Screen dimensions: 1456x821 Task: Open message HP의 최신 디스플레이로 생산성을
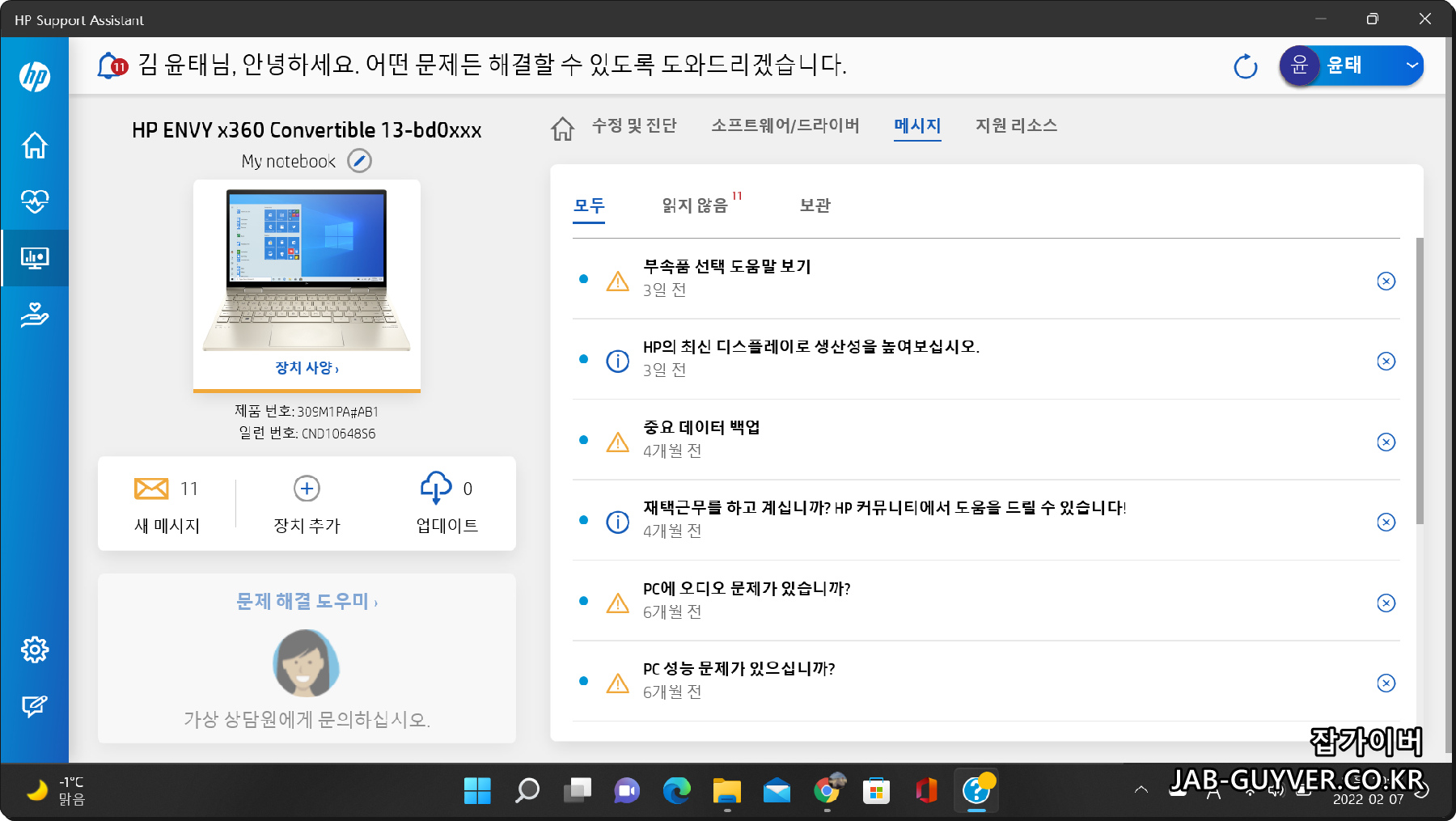pyautogui.click(x=811, y=346)
